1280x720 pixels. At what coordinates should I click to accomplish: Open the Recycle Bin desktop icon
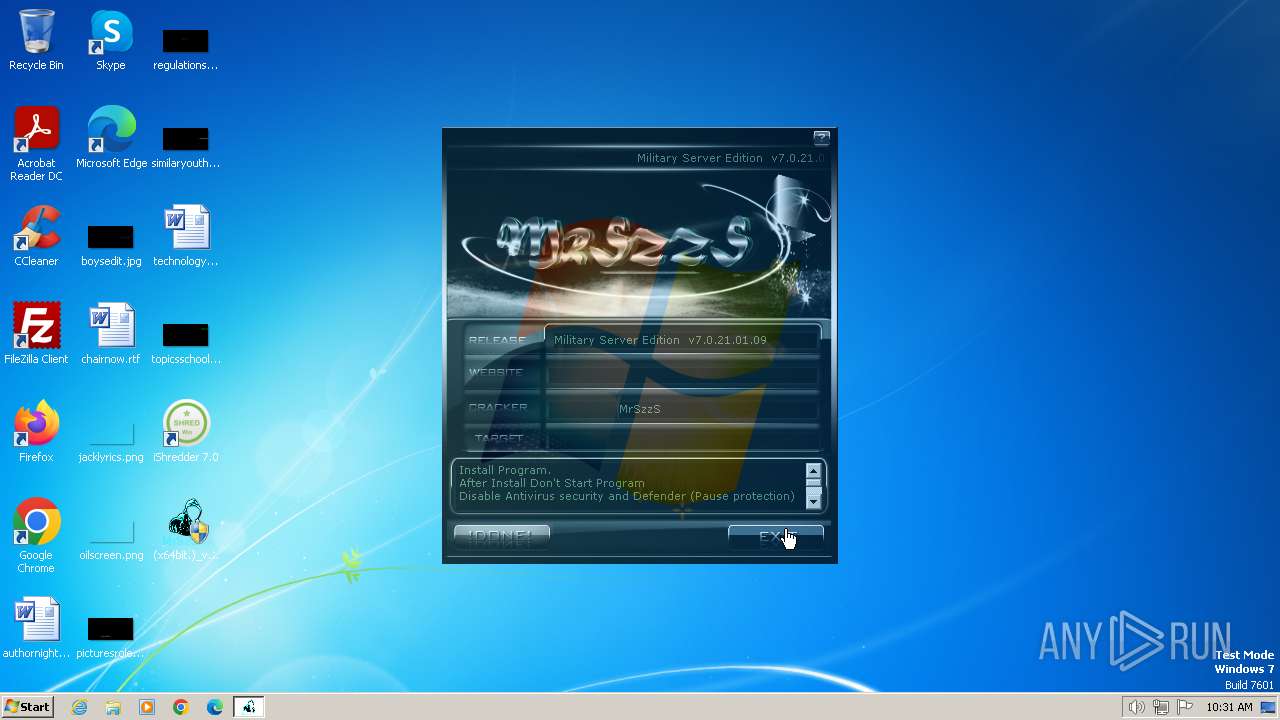click(x=36, y=41)
